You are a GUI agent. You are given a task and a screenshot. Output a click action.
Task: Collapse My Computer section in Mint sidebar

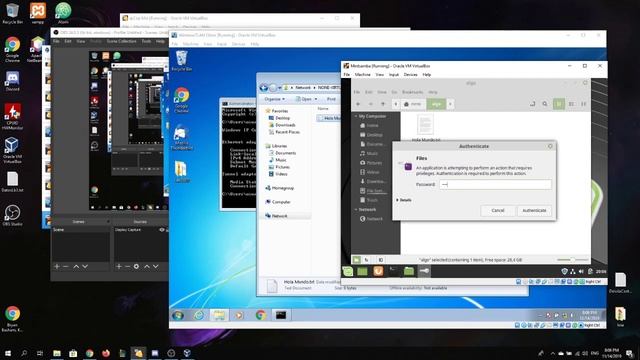[x=356, y=116]
